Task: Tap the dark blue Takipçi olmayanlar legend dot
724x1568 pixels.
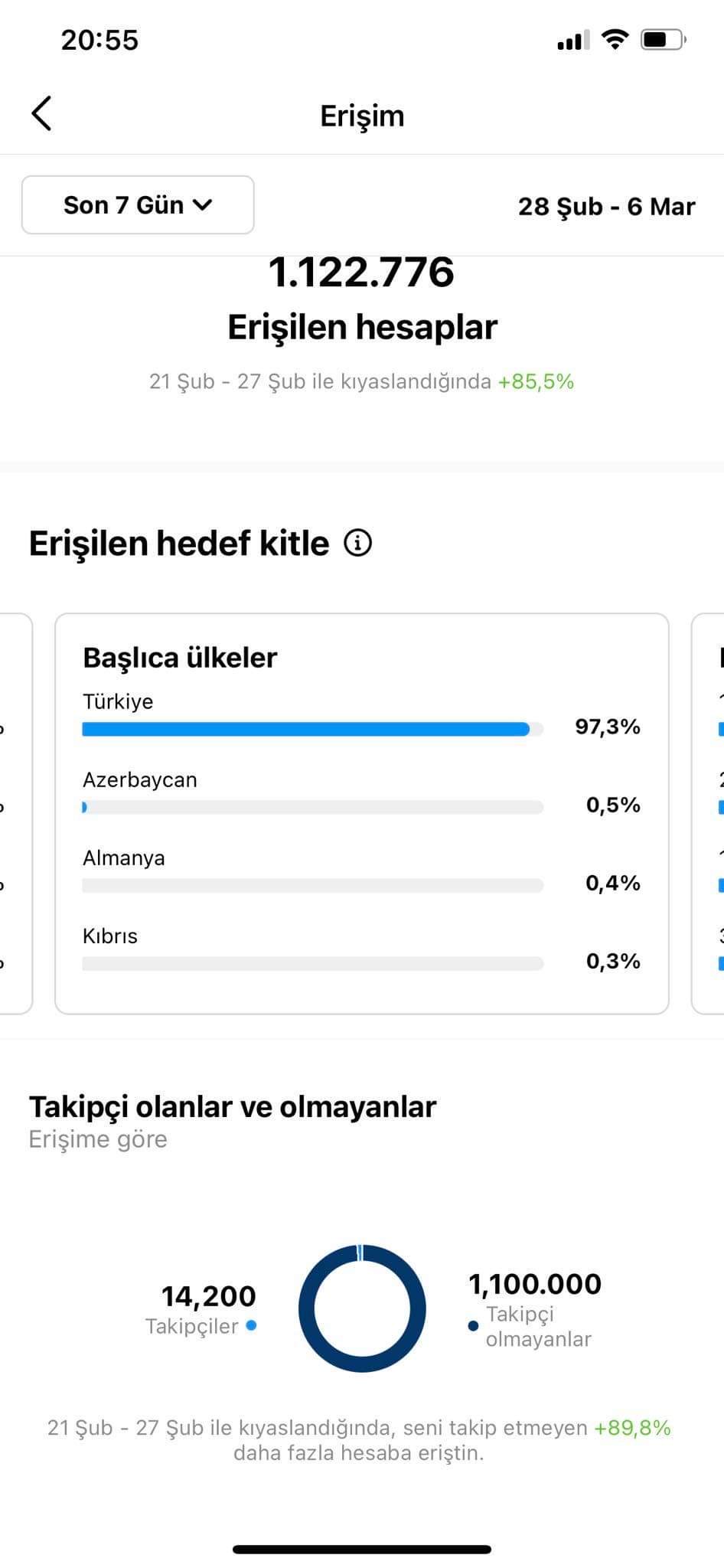Action: (x=473, y=1326)
